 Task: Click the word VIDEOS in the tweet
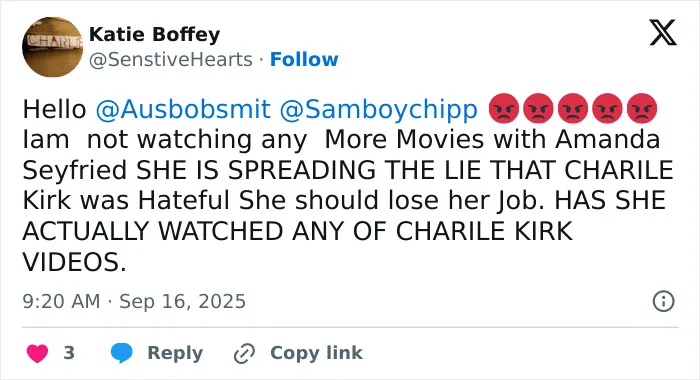pyautogui.click(x=74, y=262)
